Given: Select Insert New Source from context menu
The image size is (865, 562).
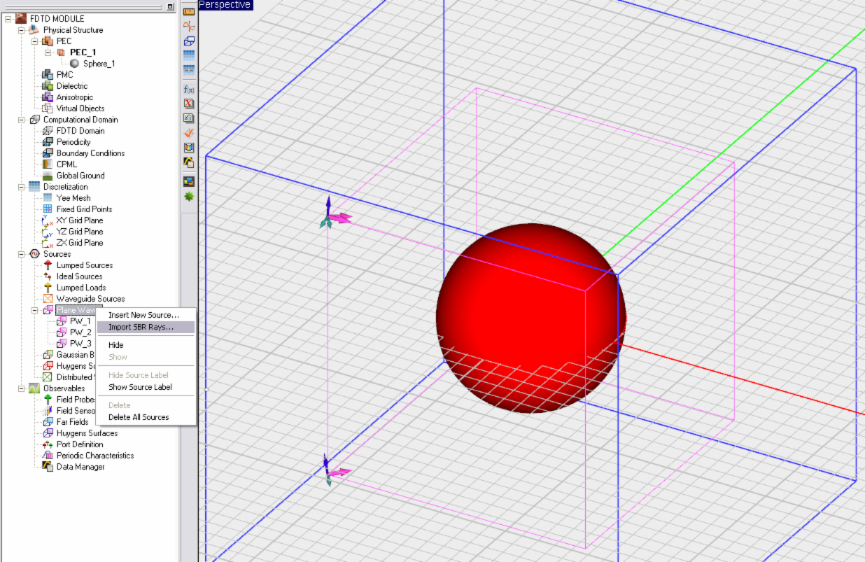Looking at the screenshot, I should coord(144,315).
